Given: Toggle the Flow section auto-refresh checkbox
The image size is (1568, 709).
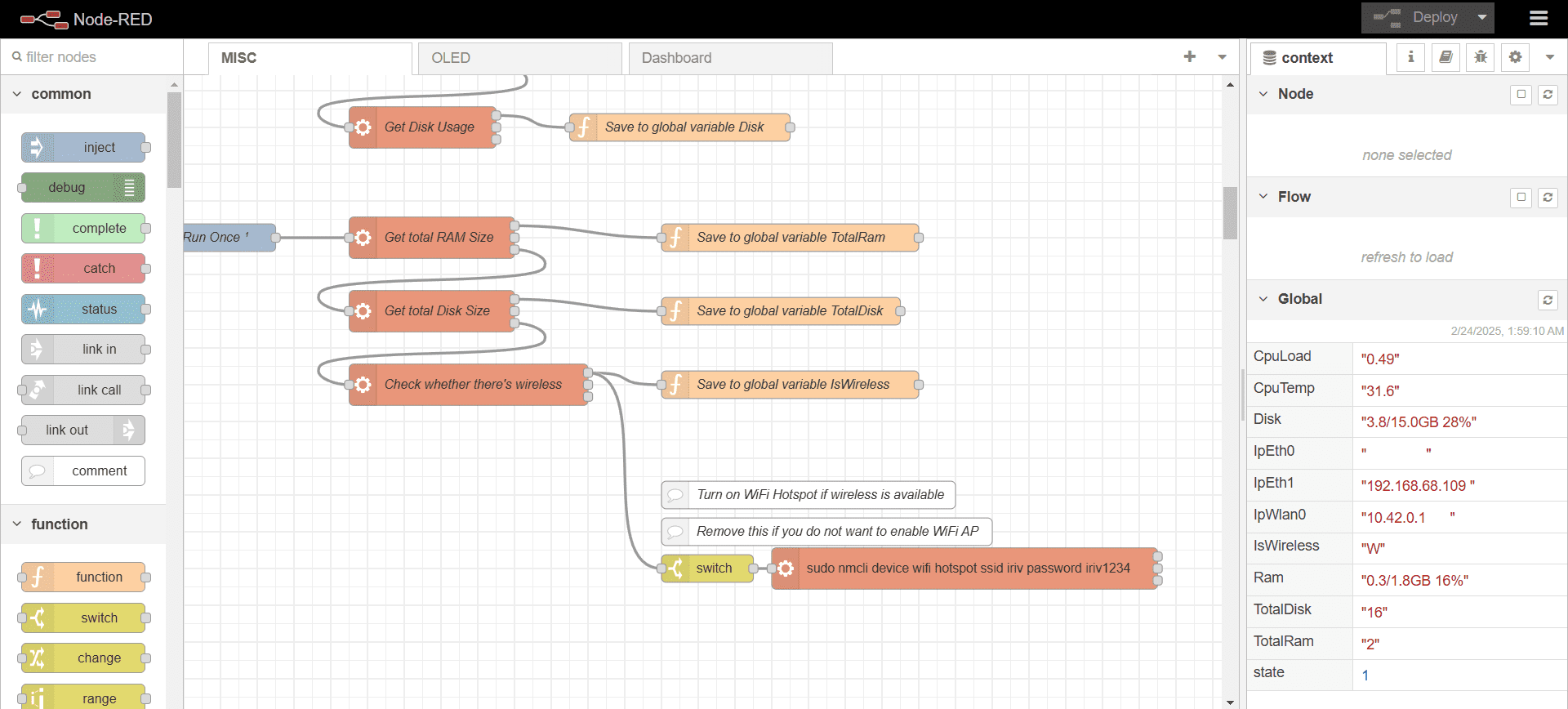Looking at the screenshot, I should coord(1521,198).
